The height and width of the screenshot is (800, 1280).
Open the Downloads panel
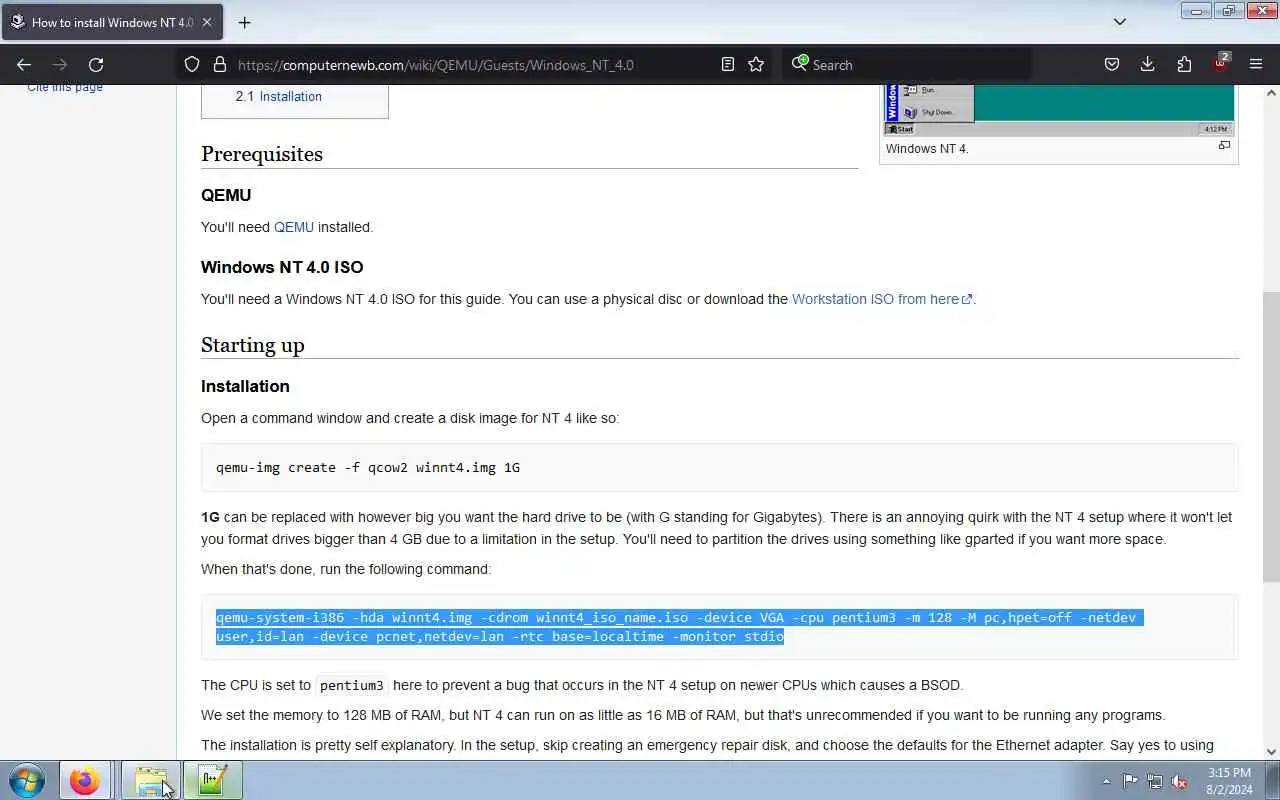(1147, 64)
